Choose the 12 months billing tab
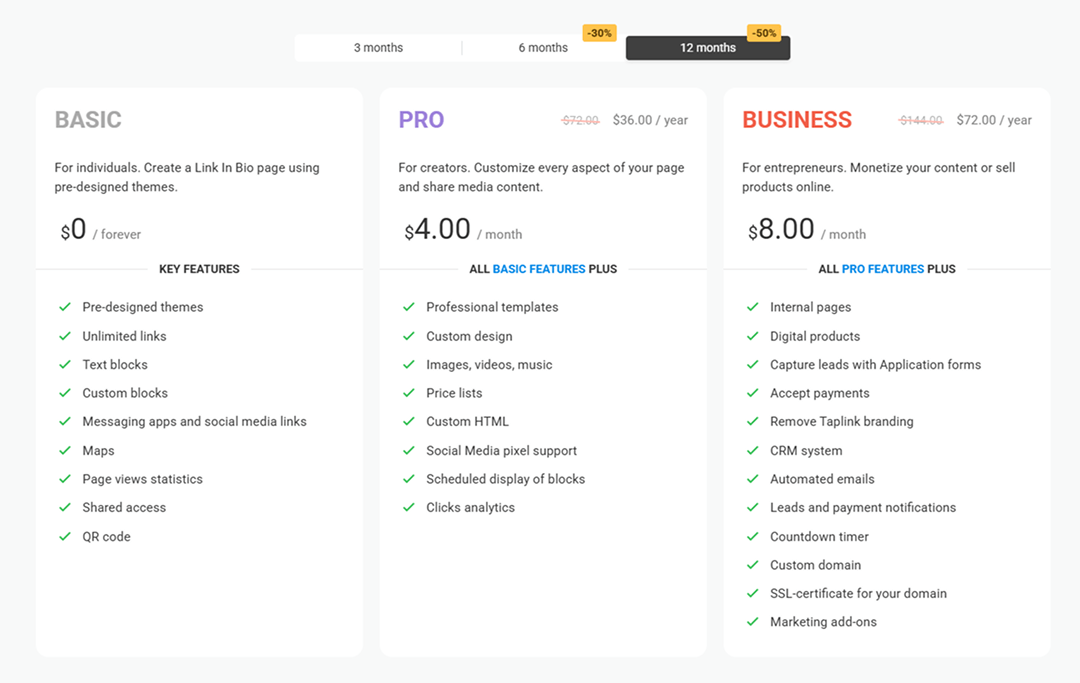Image resolution: width=1080 pixels, height=683 pixels. [708, 48]
